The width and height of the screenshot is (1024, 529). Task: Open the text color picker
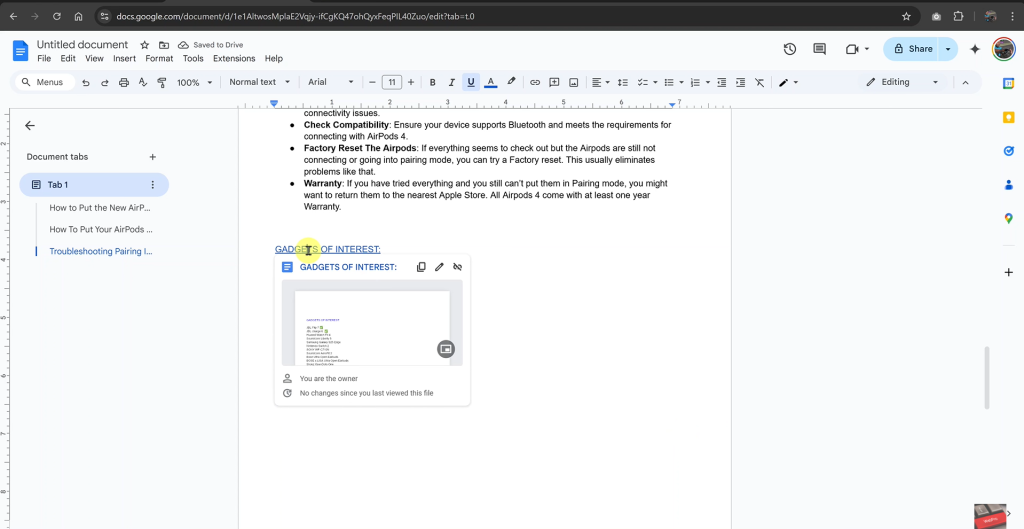pyautogui.click(x=491, y=82)
